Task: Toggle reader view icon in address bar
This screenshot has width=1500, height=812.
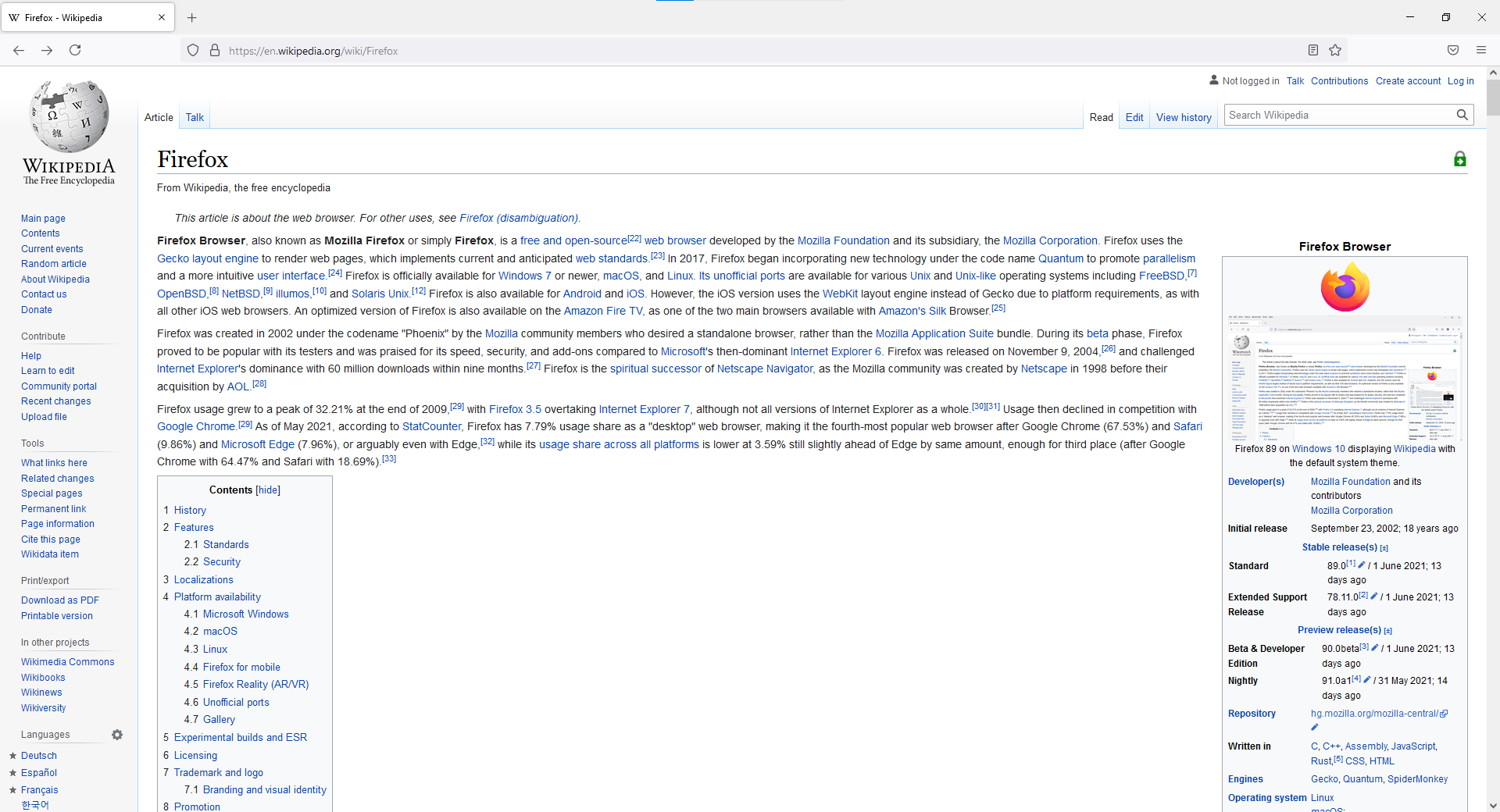Action: click(1313, 50)
